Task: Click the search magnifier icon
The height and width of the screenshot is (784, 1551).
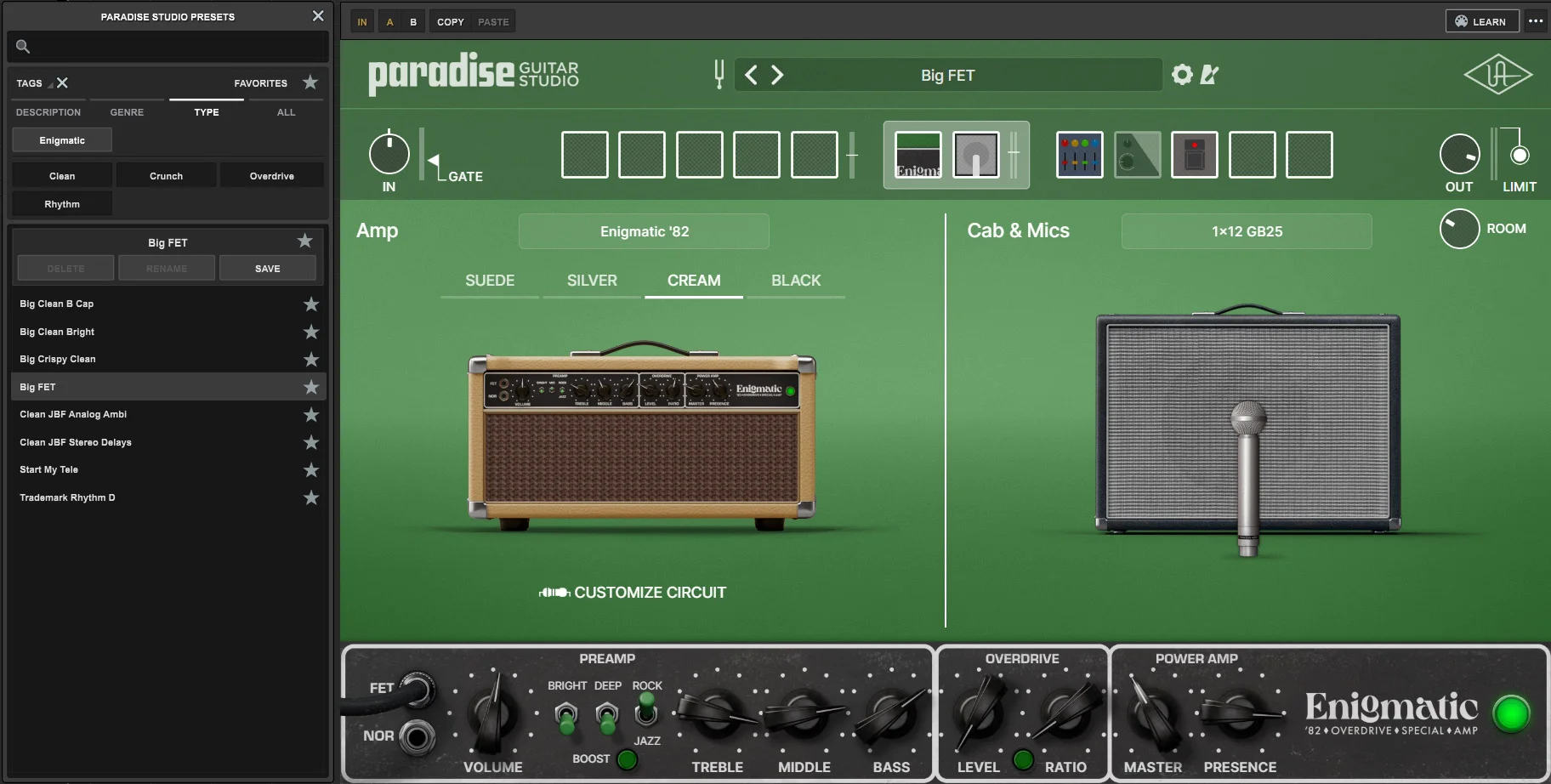Action: click(x=23, y=47)
